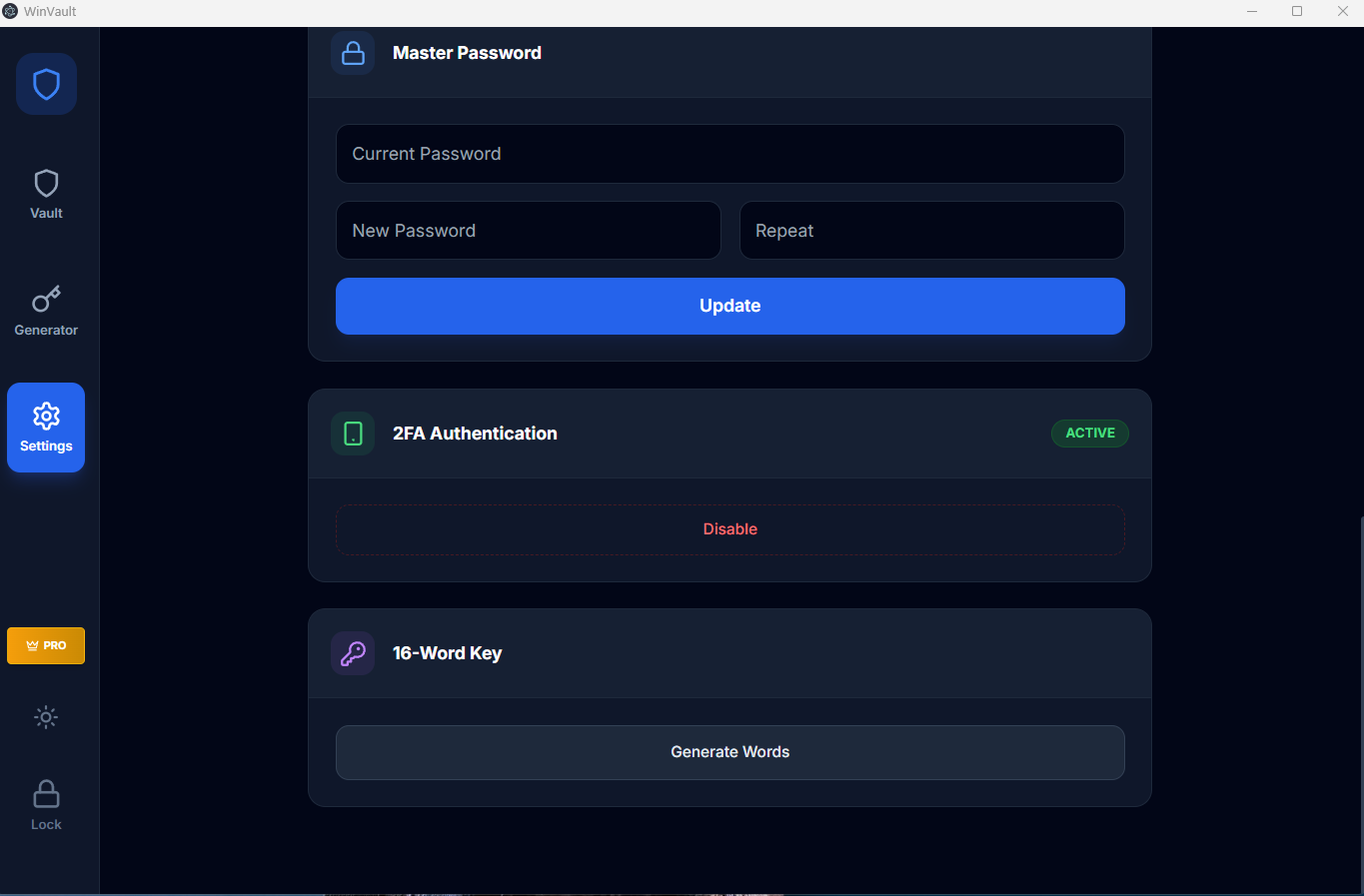This screenshot has height=896, width=1364.
Task: Lock the vault using the Lock icon
Action: coord(46,804)
